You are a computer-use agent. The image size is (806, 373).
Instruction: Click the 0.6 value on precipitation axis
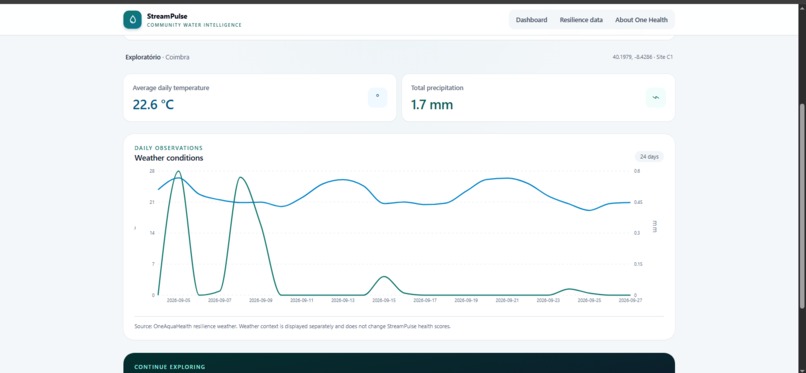click(637, 171)
